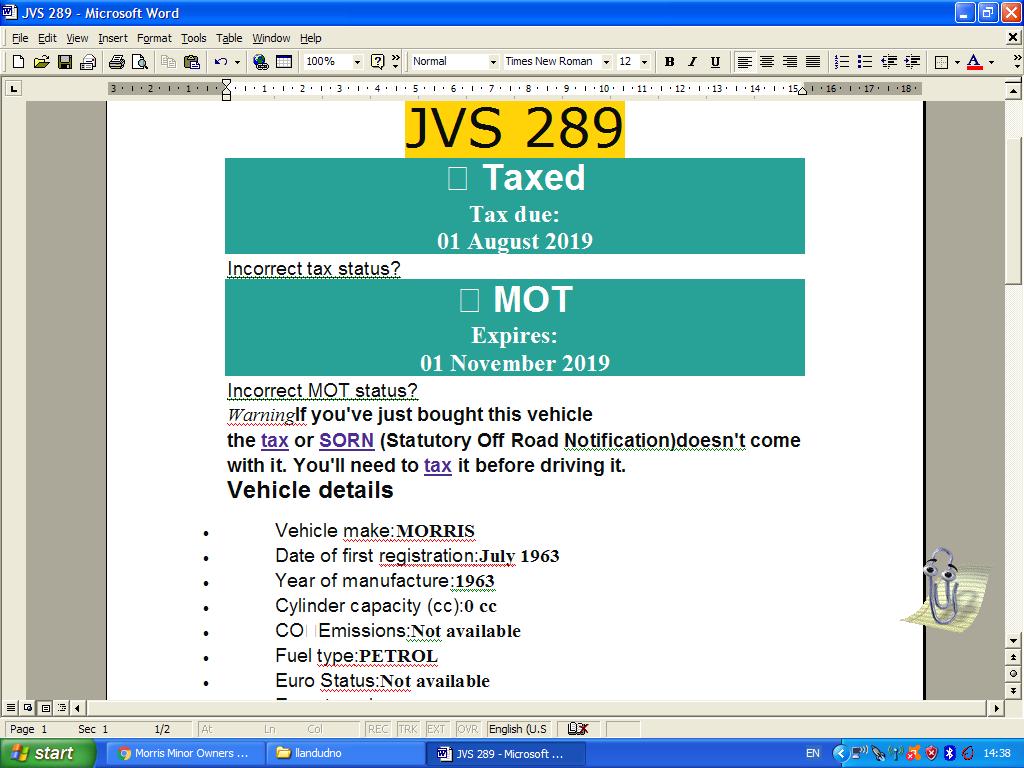Image resolution: width=1024 pixels, height=768 pixels.
Task: Print the document using the printer icon
Action: 117,62
